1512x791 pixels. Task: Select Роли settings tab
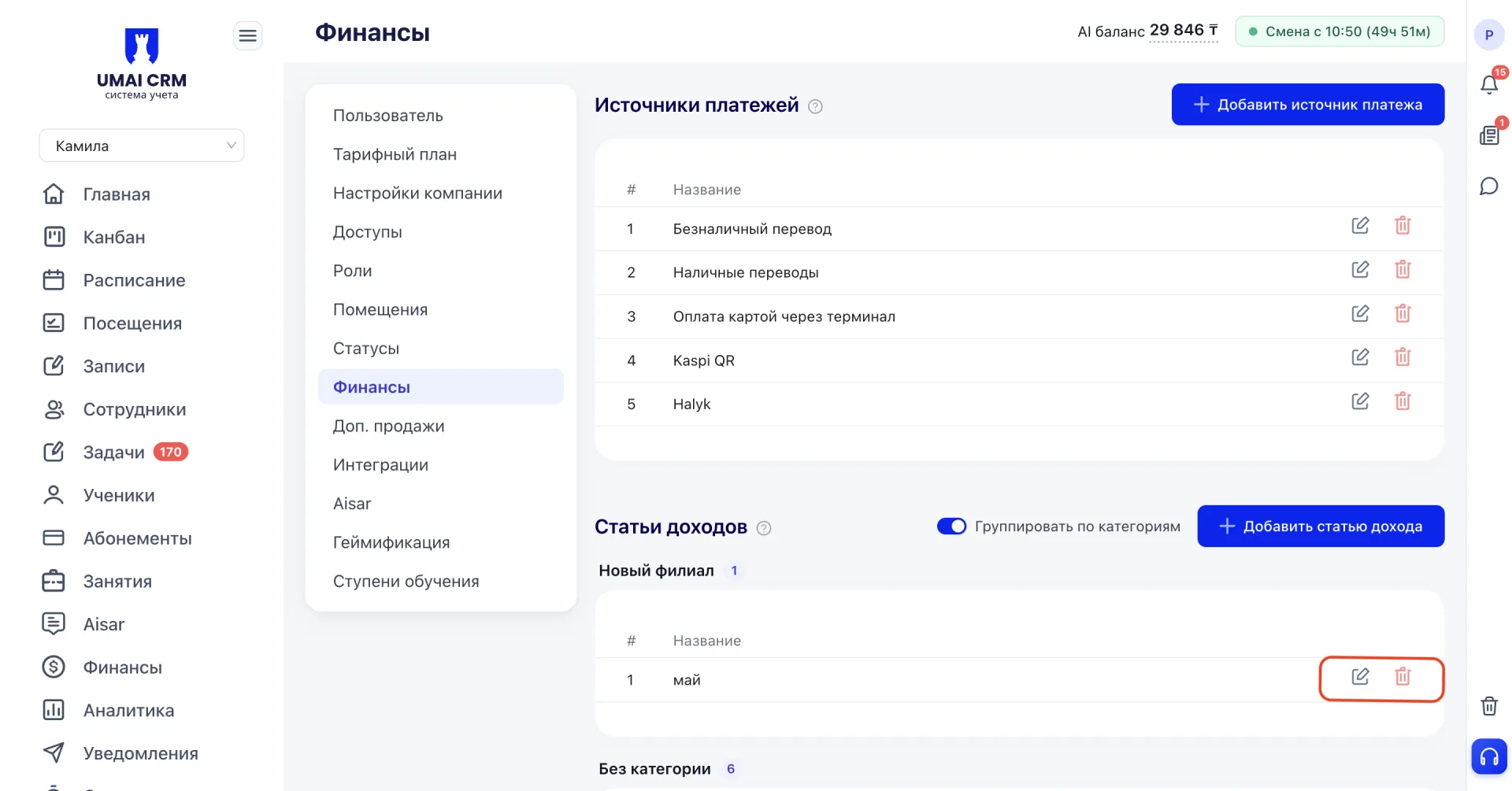tap(353, 271)
